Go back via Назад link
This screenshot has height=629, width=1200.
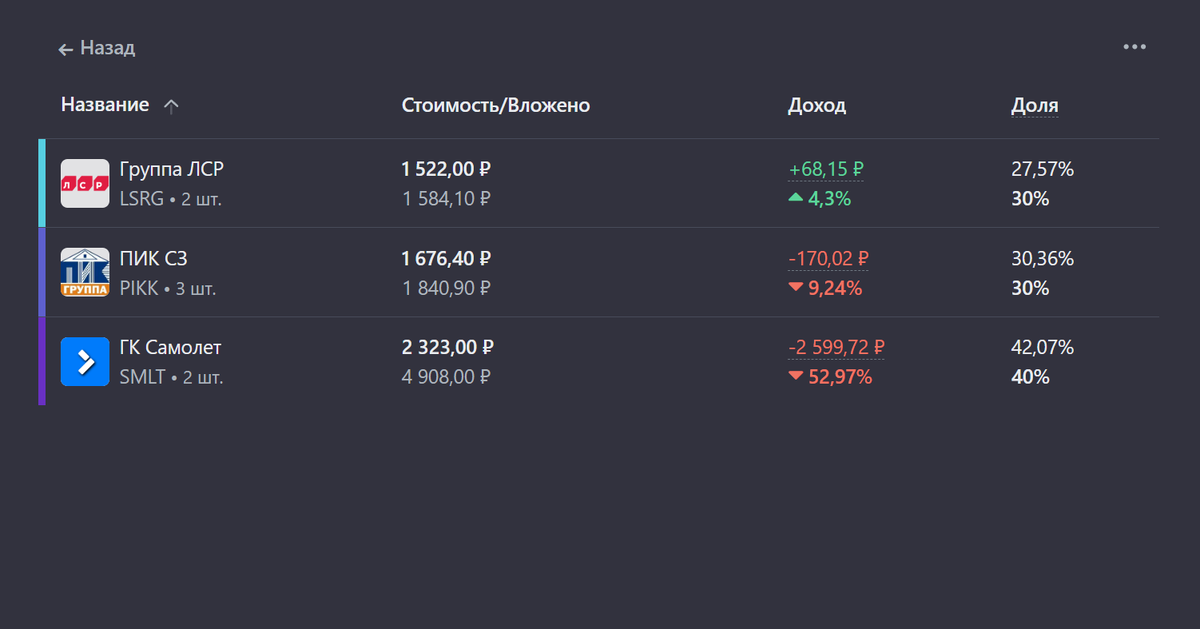tap(107, 48)
